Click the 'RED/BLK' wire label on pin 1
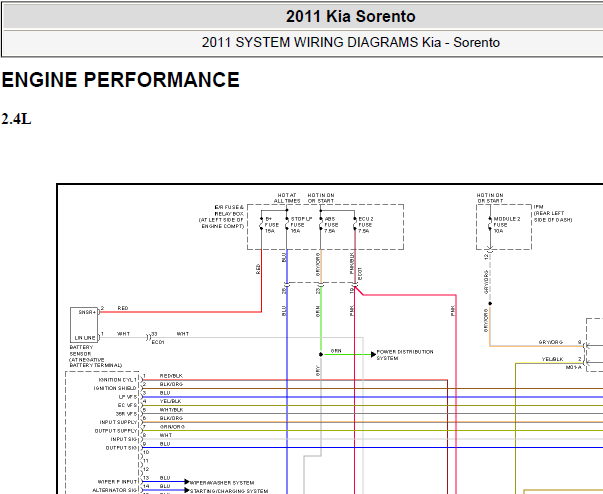Image resolution: width=603 pixels, height=494 pixels. point(171,376)
